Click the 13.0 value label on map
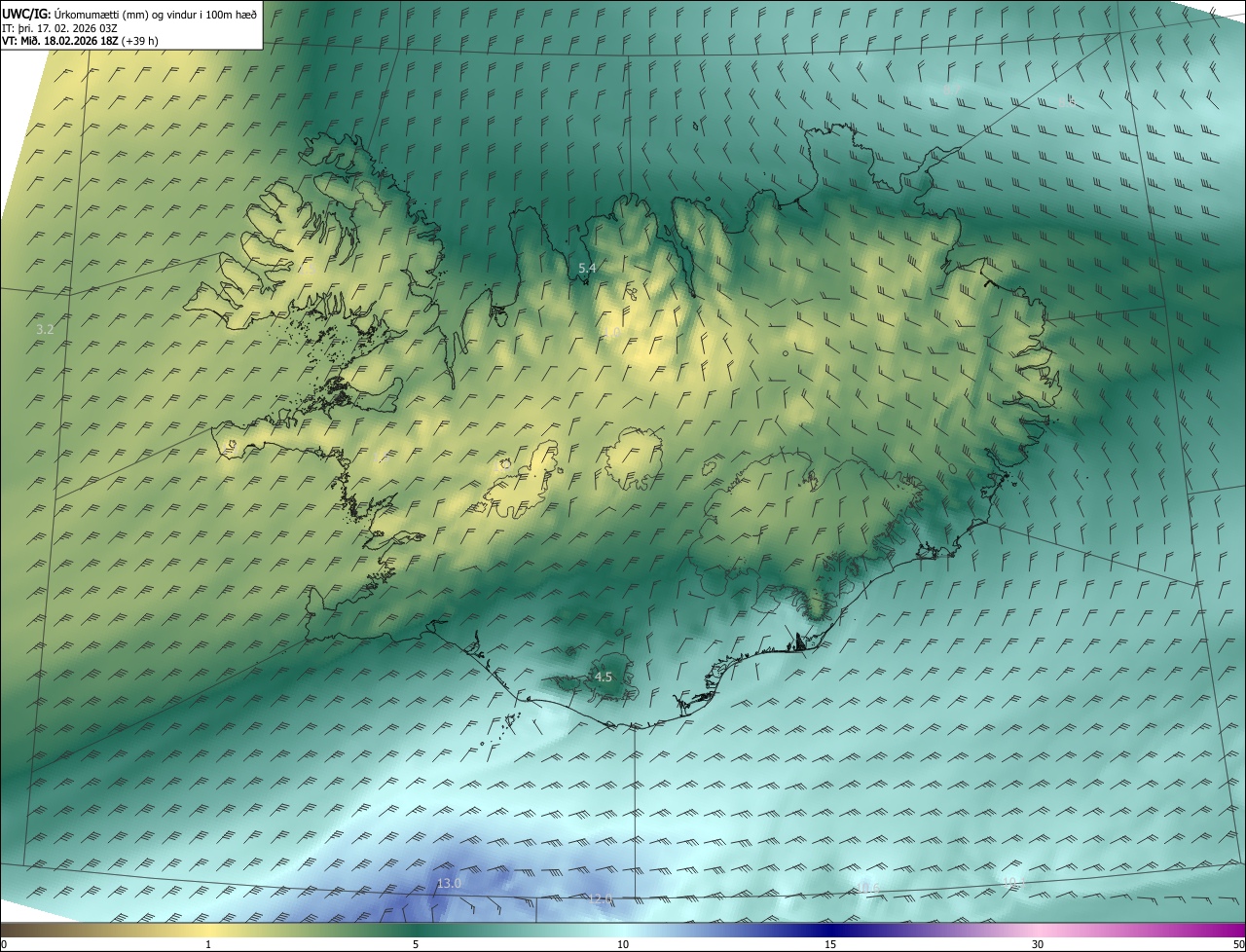 point(449,883)
